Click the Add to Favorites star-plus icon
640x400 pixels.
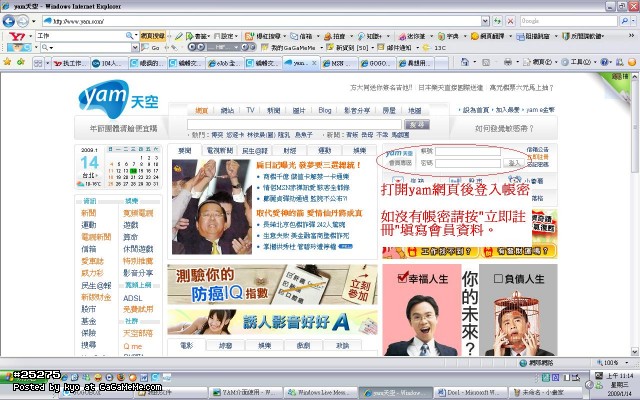pyautogui.click(x=20, y=62)
